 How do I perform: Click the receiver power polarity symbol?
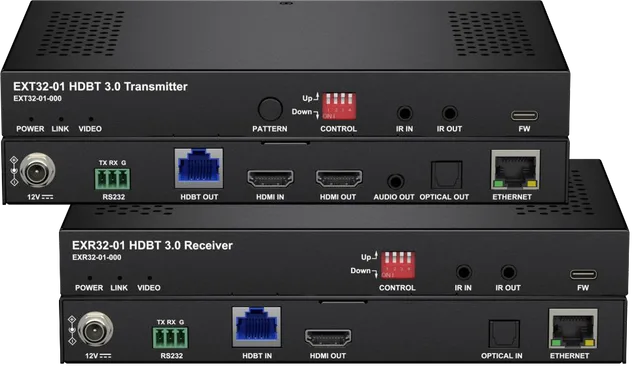coord(72,330)
